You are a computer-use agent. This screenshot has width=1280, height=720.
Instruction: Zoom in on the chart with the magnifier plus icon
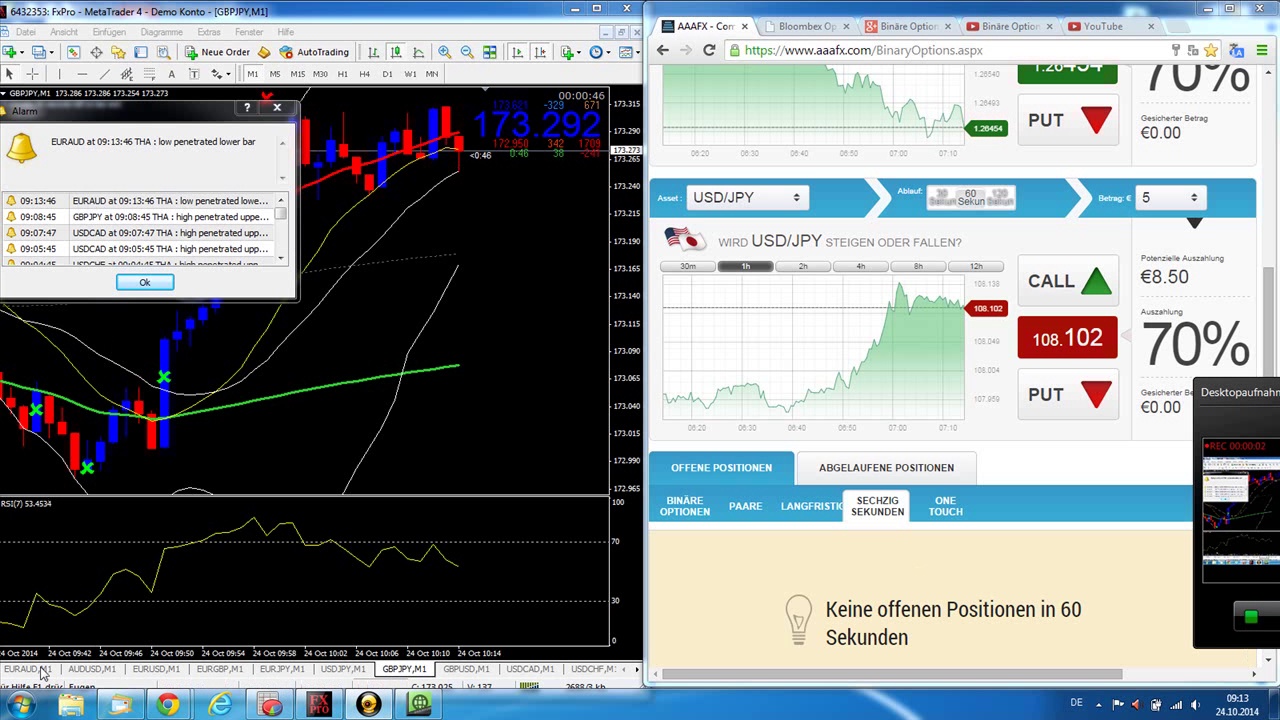pos(444,52)
